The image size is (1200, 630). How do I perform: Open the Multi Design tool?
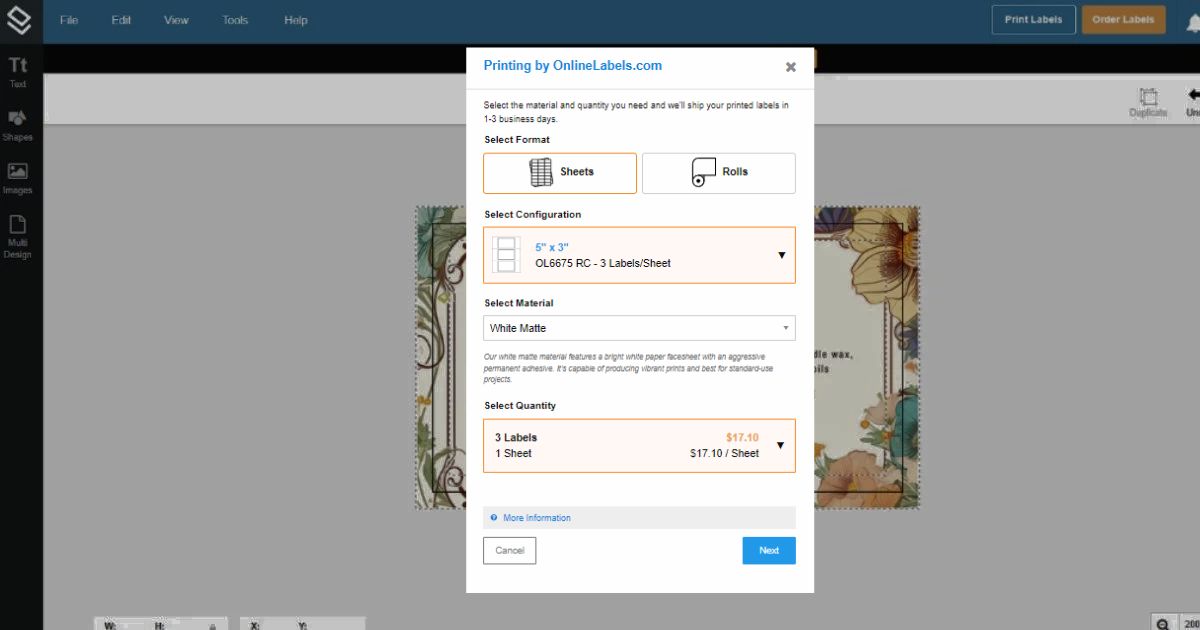(18, 237)
